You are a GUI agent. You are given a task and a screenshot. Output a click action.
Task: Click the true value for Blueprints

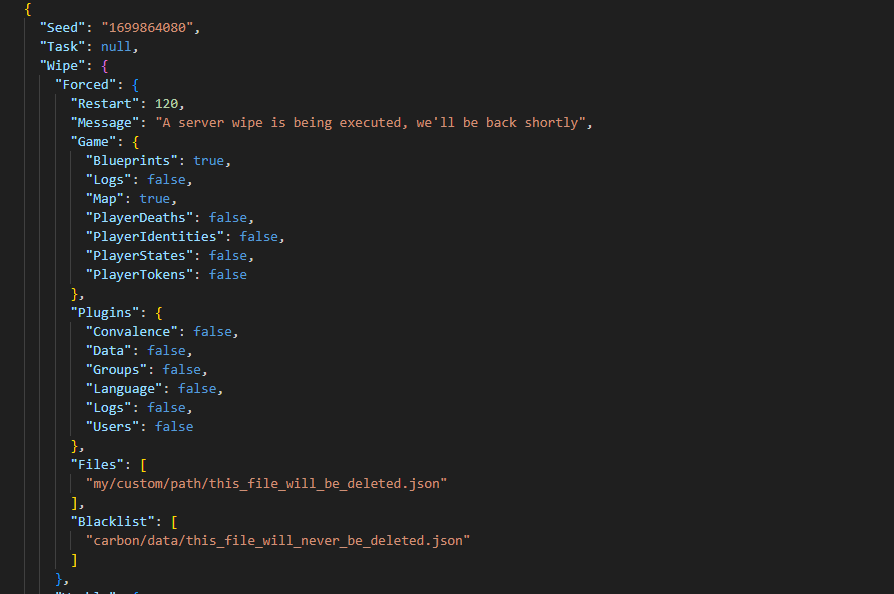208,161
